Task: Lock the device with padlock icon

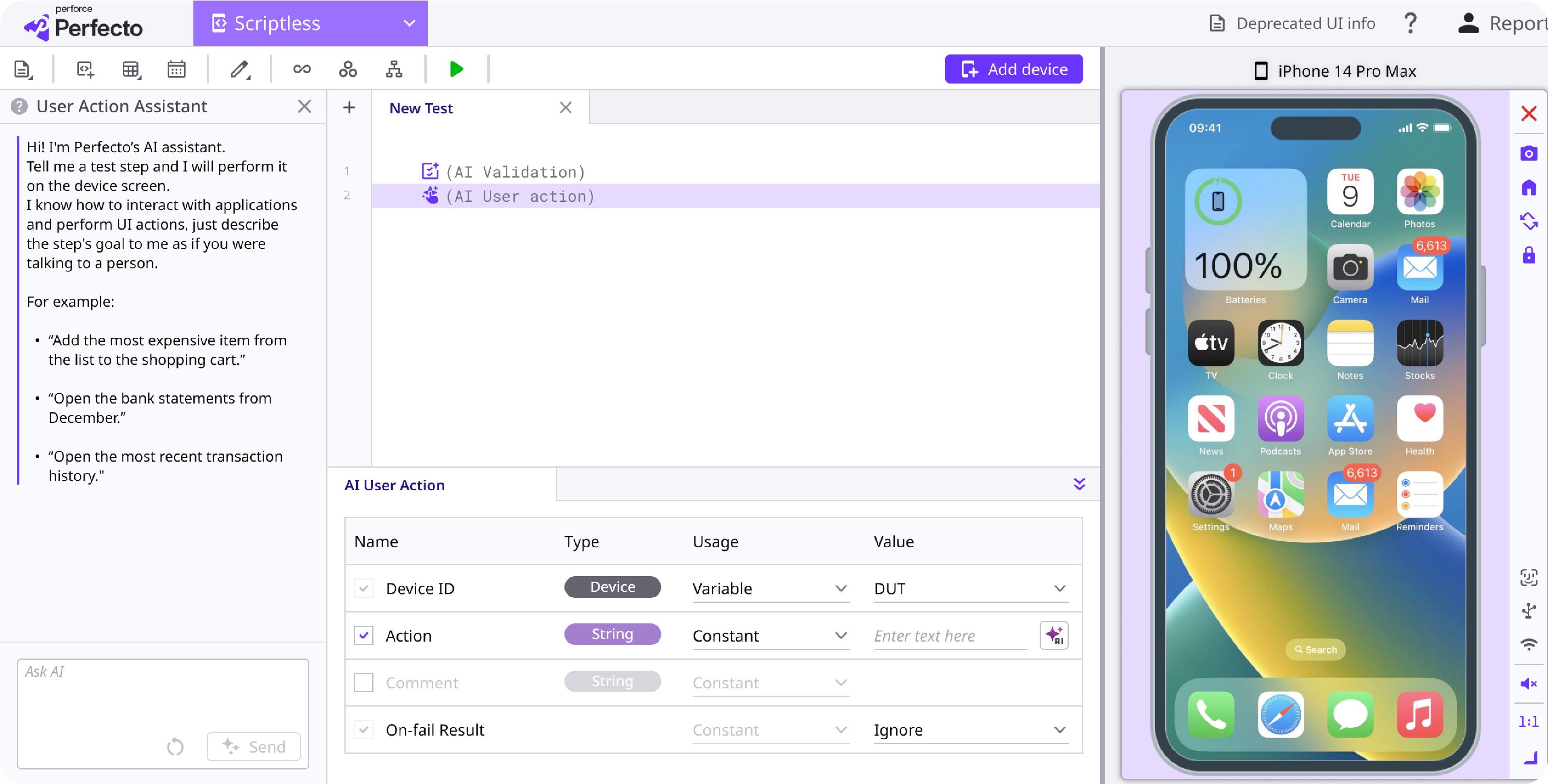Action: point(1529,255)
